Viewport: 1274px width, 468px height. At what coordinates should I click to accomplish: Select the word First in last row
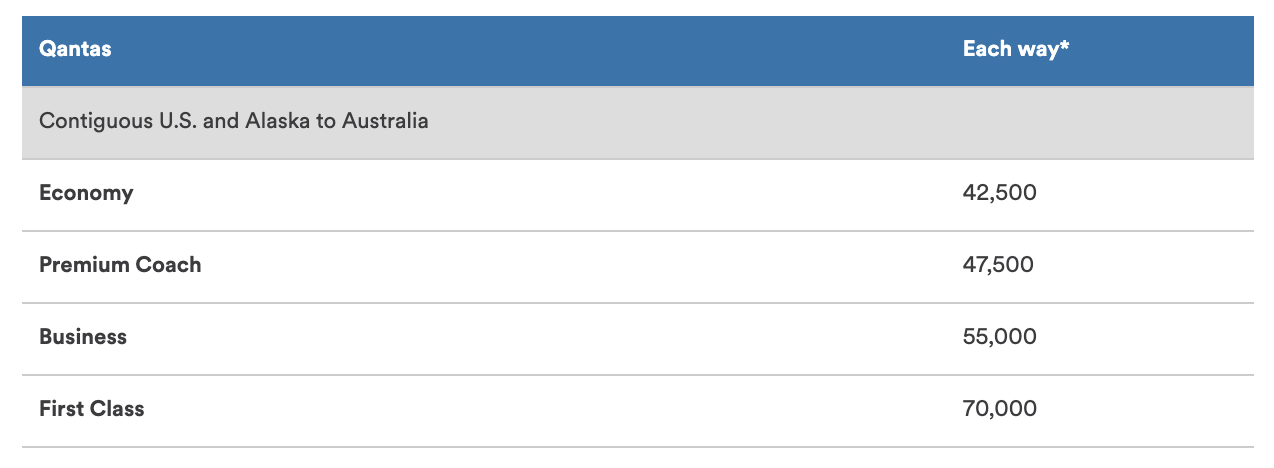(61, 409)
